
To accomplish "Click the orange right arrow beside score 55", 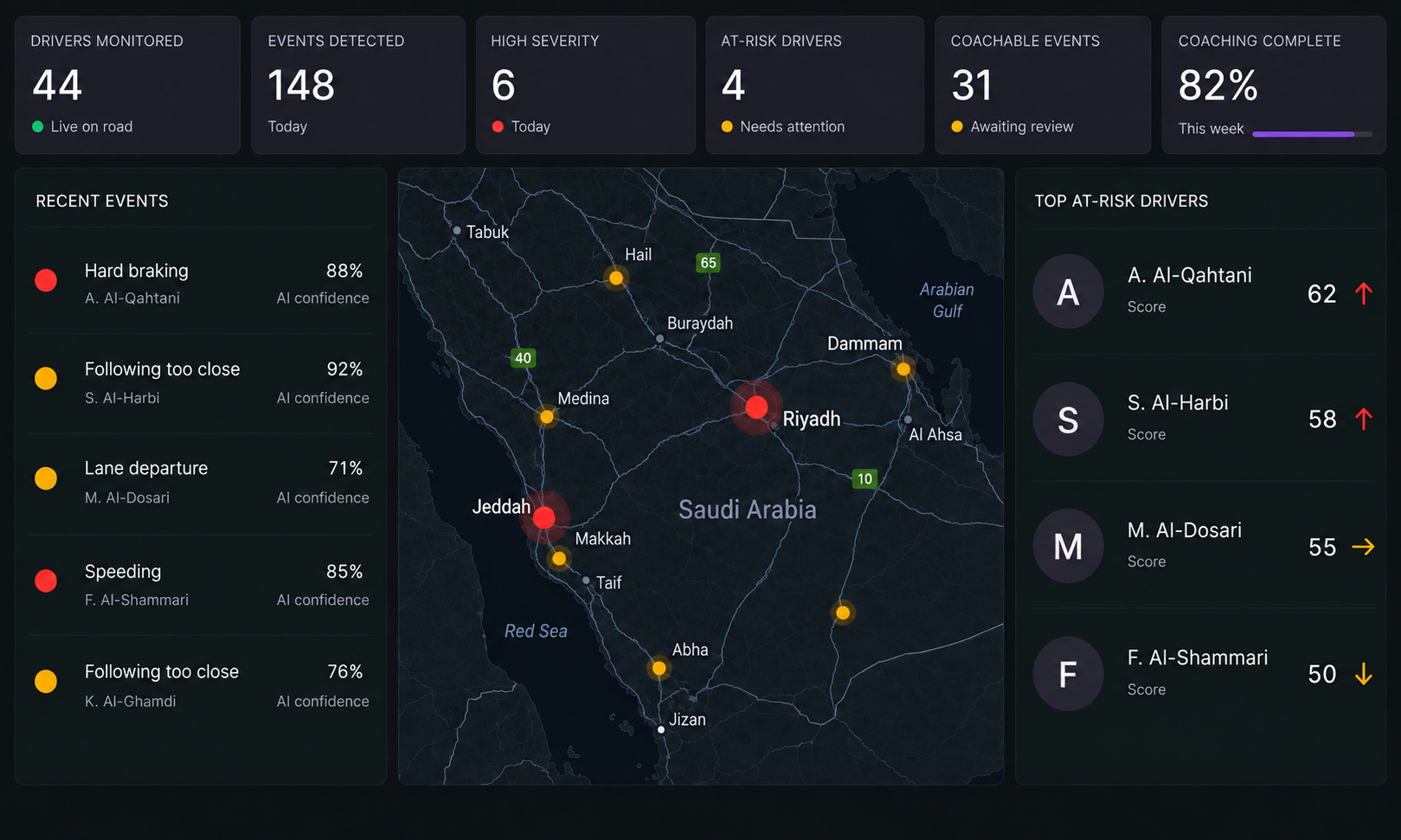I will pyautogui.click(x=1363, y=547).
